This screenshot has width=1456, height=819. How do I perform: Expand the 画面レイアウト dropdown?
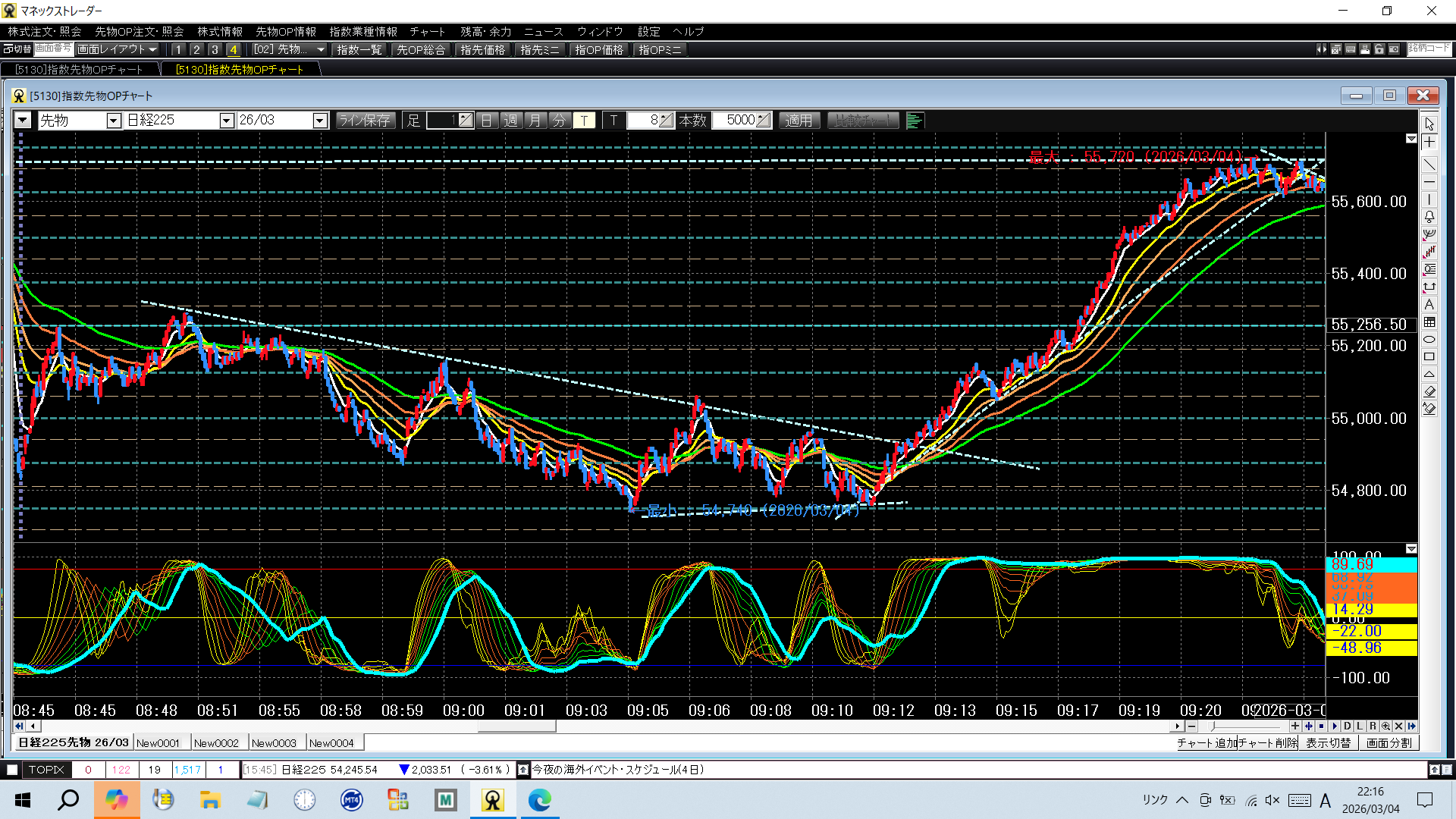tap(153, 49)
